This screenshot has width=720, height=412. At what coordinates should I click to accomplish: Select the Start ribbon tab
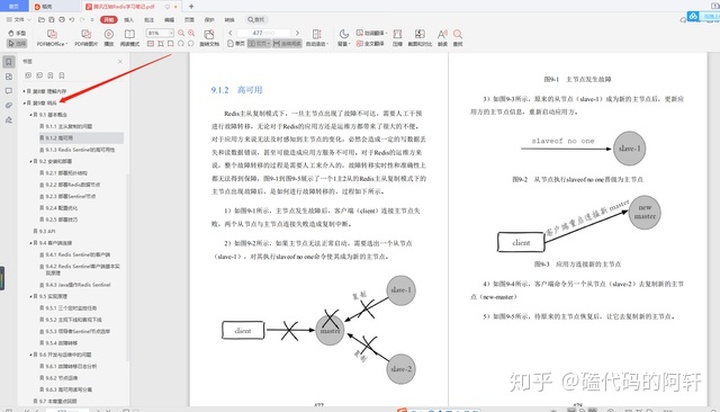[109, 20]
